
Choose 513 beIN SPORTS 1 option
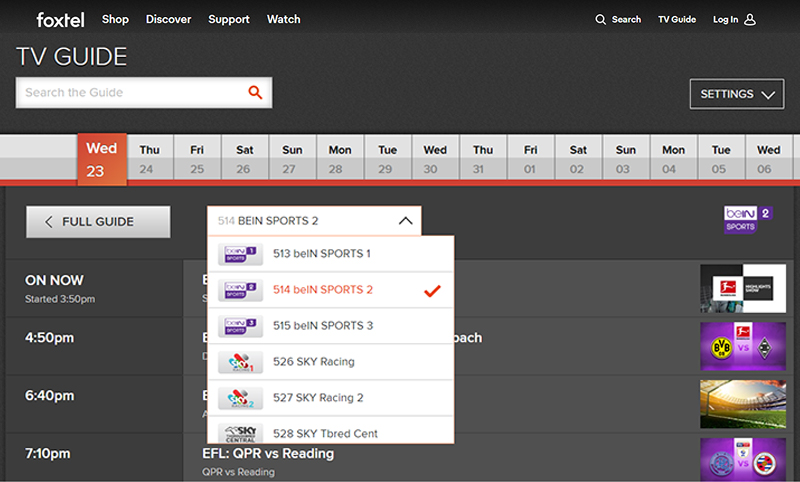click(x=331, y=253)
